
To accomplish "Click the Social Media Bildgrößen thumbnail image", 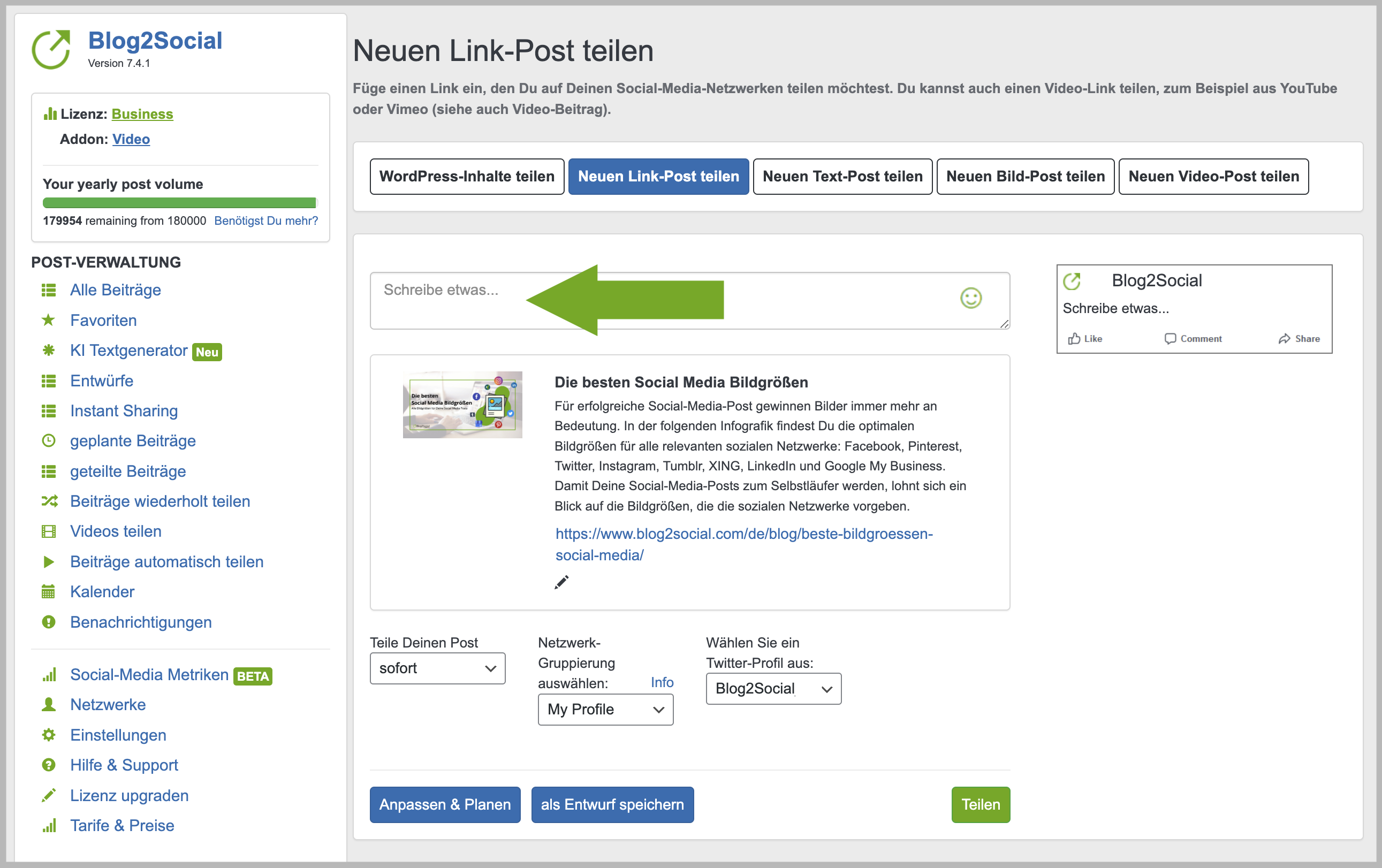I will [462, 405].
